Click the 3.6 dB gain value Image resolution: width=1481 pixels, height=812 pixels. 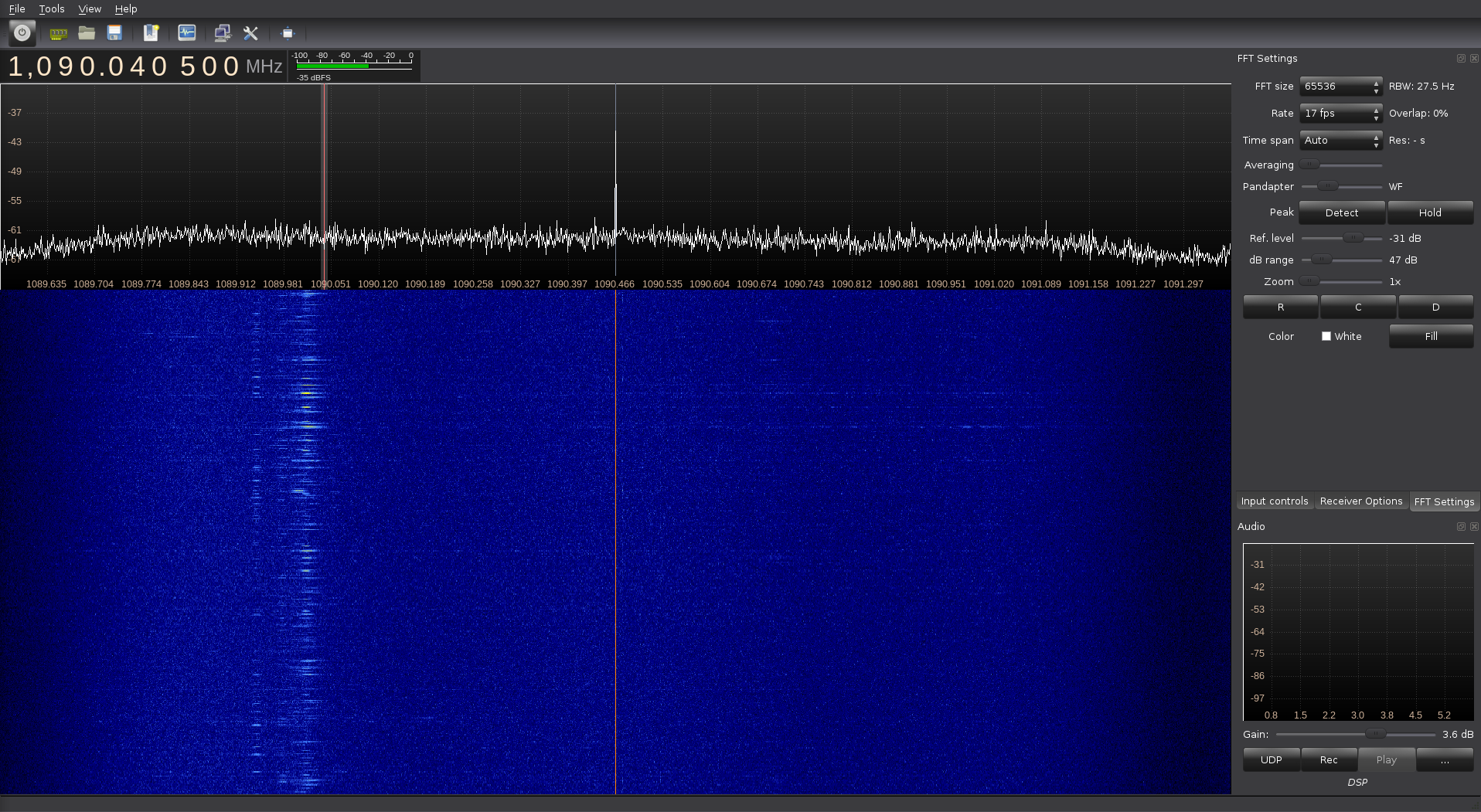[1458, 735]
